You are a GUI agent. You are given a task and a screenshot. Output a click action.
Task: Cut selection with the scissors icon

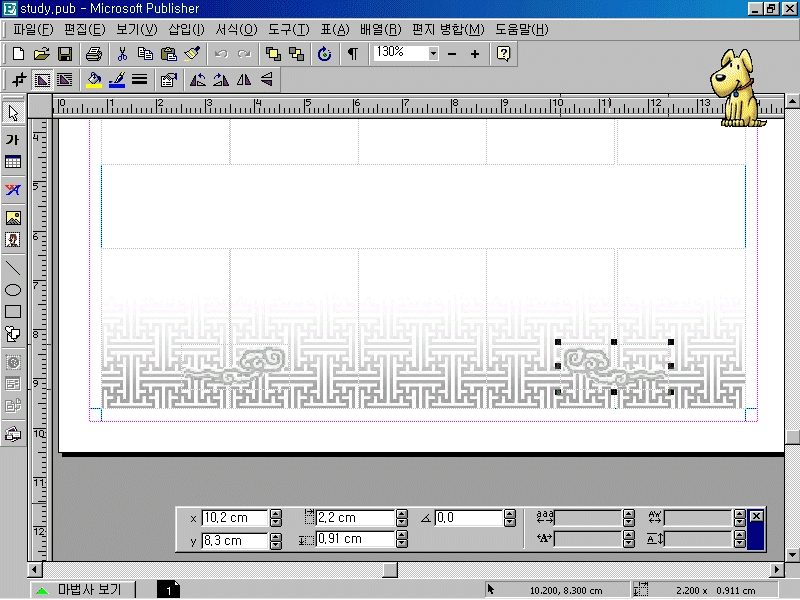coord(122,54)
